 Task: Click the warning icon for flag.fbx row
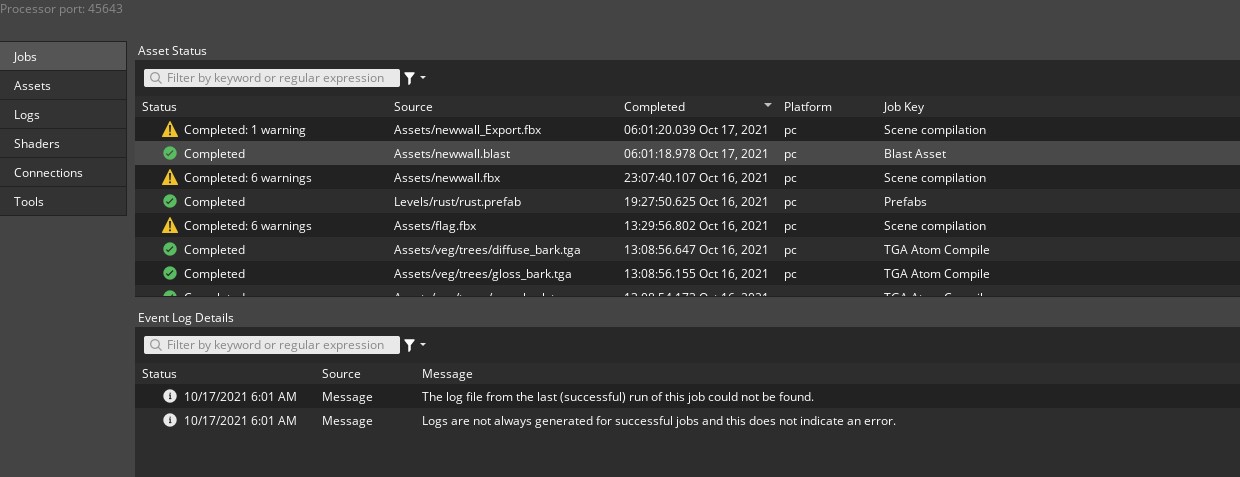pos(170,226)
